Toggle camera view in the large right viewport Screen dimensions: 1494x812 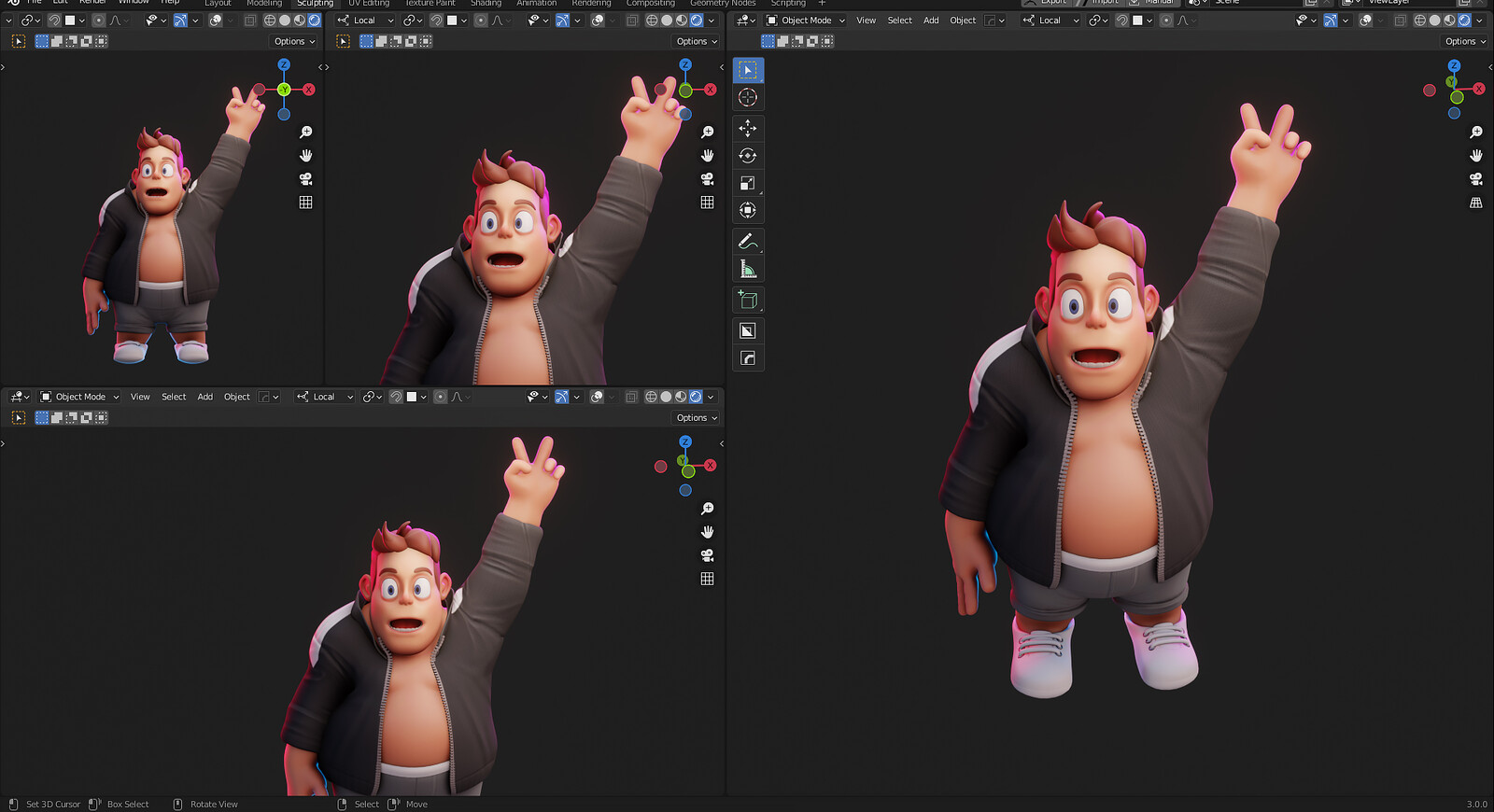click(x=1476, y=179)
